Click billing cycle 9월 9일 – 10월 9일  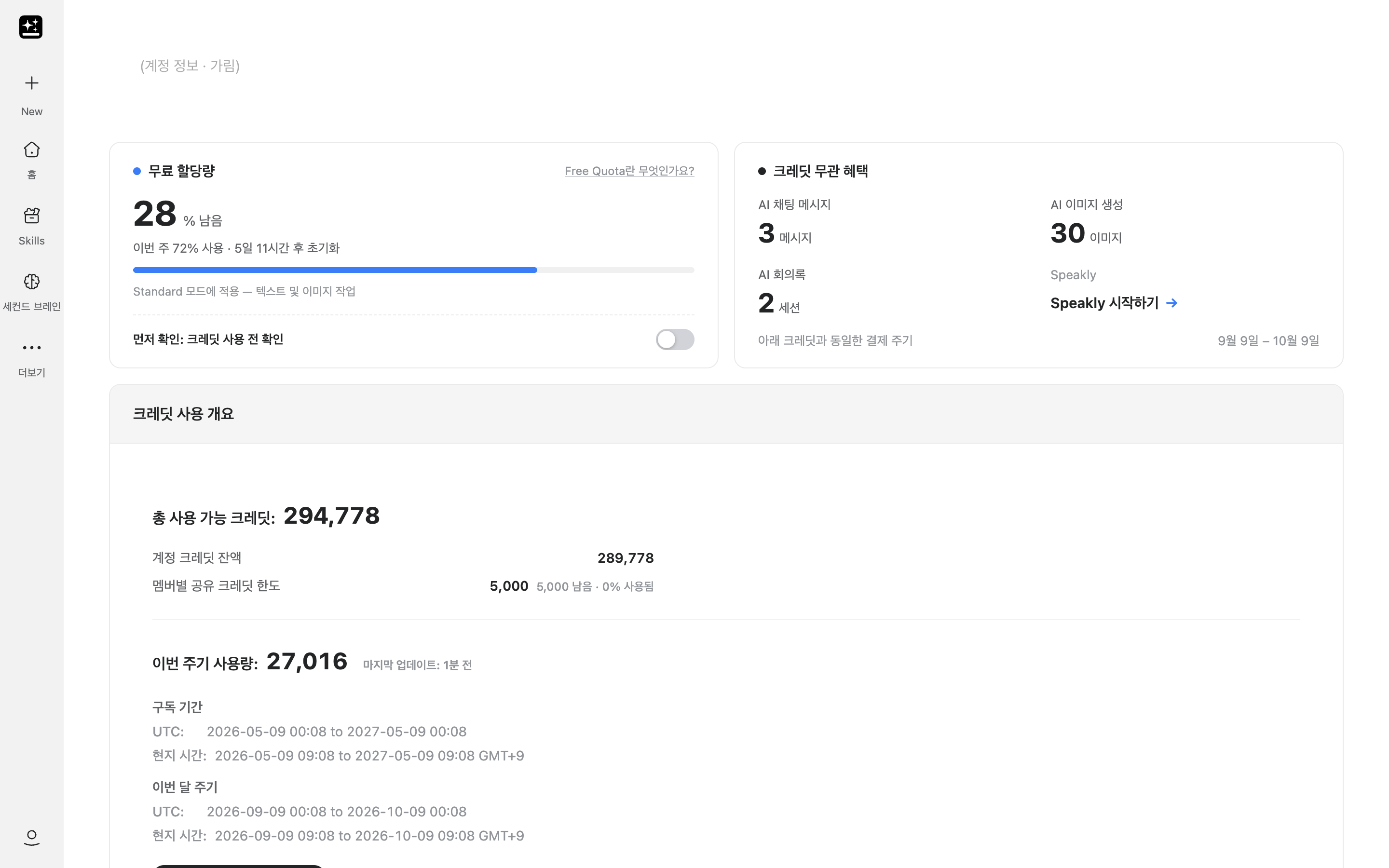coord(1268,341)
